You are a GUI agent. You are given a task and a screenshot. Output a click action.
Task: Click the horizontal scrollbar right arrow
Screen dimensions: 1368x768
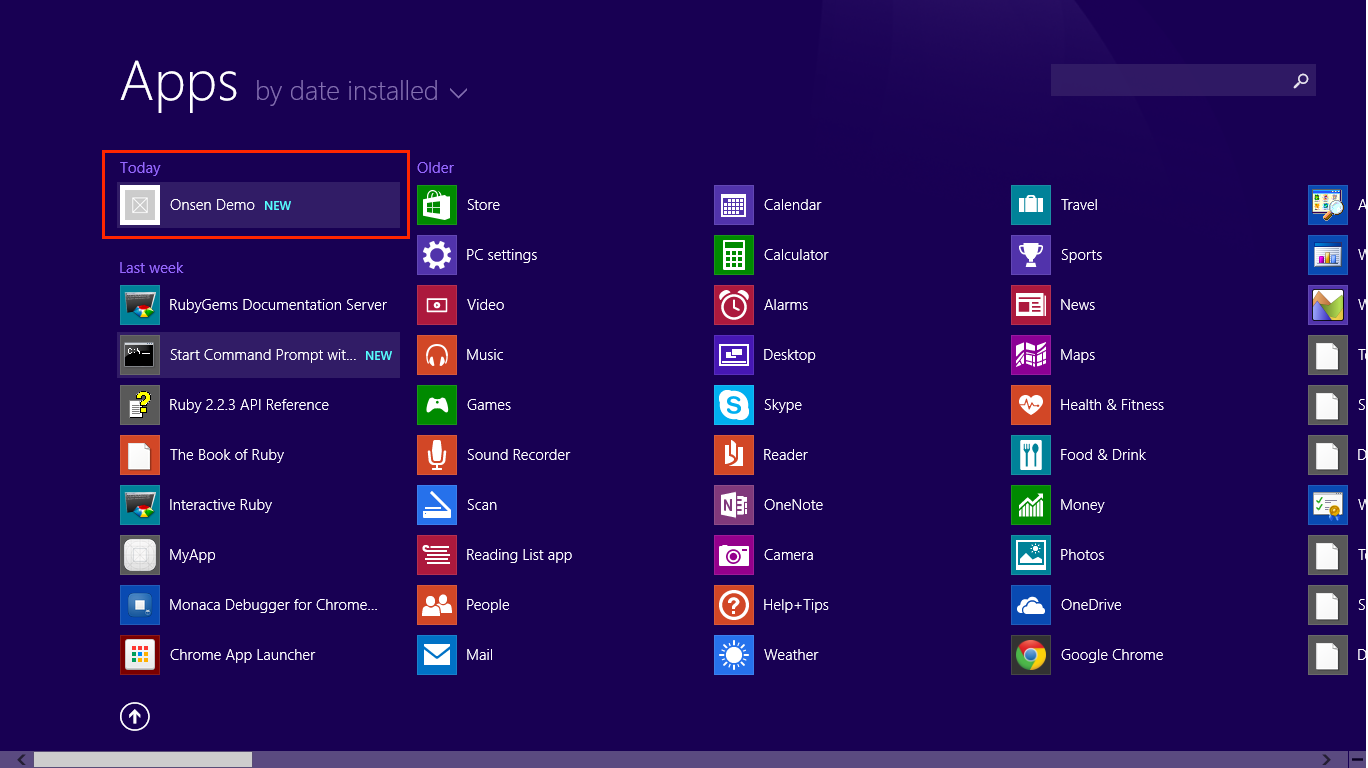pos(1326,760)
